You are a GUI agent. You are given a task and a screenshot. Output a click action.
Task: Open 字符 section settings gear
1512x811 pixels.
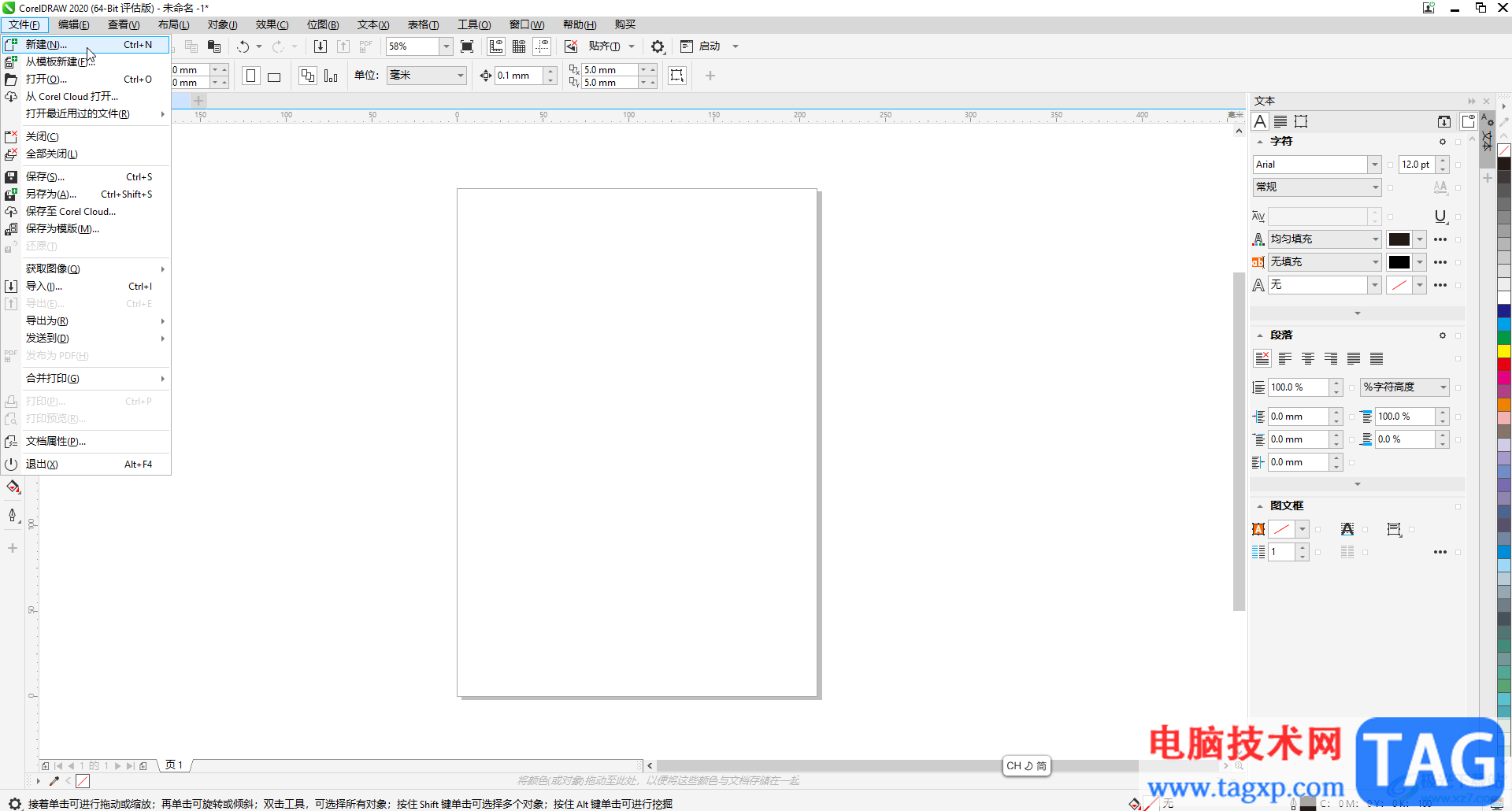point(1443,142)
